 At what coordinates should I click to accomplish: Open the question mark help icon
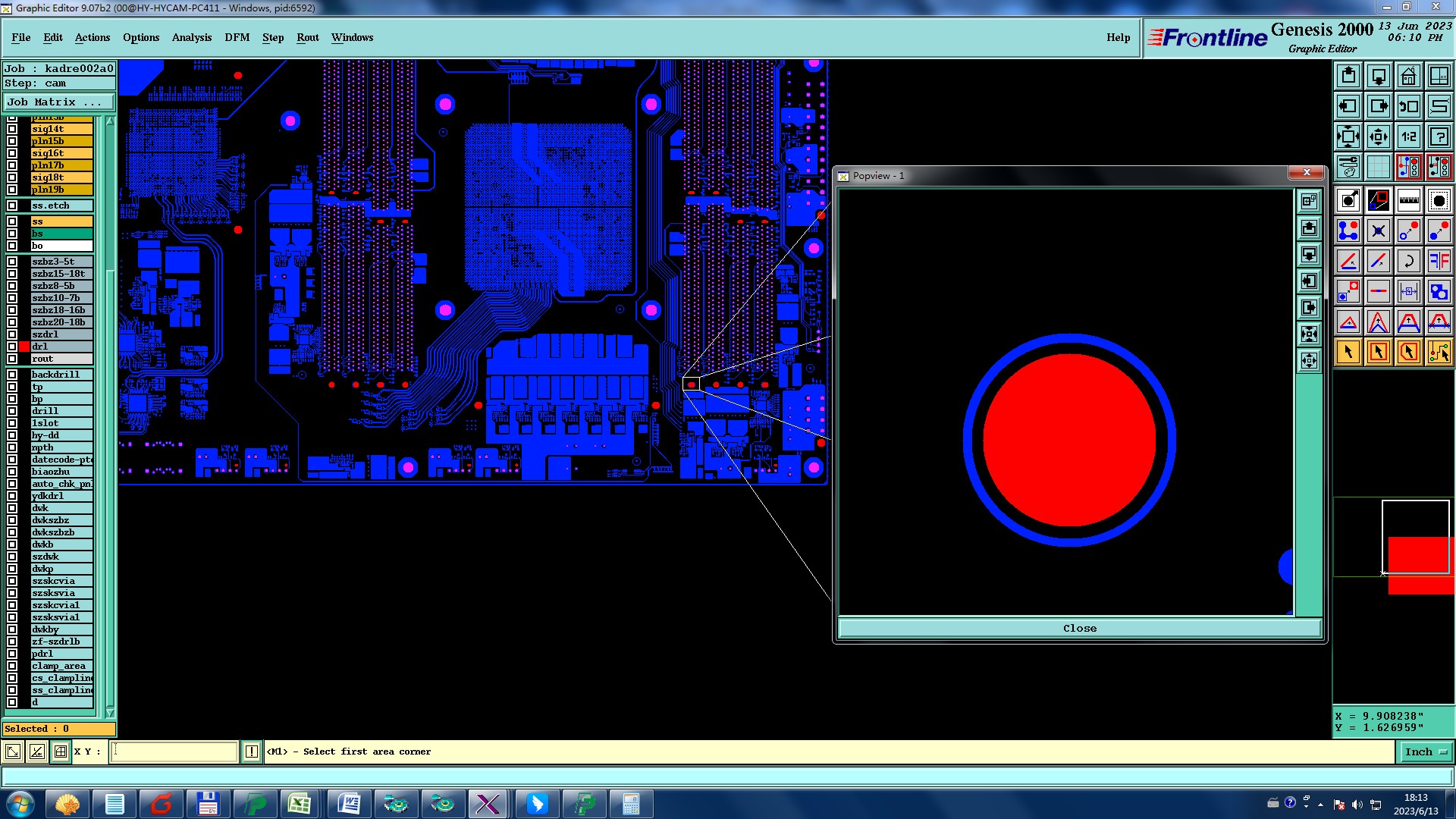coord(1439,136)
